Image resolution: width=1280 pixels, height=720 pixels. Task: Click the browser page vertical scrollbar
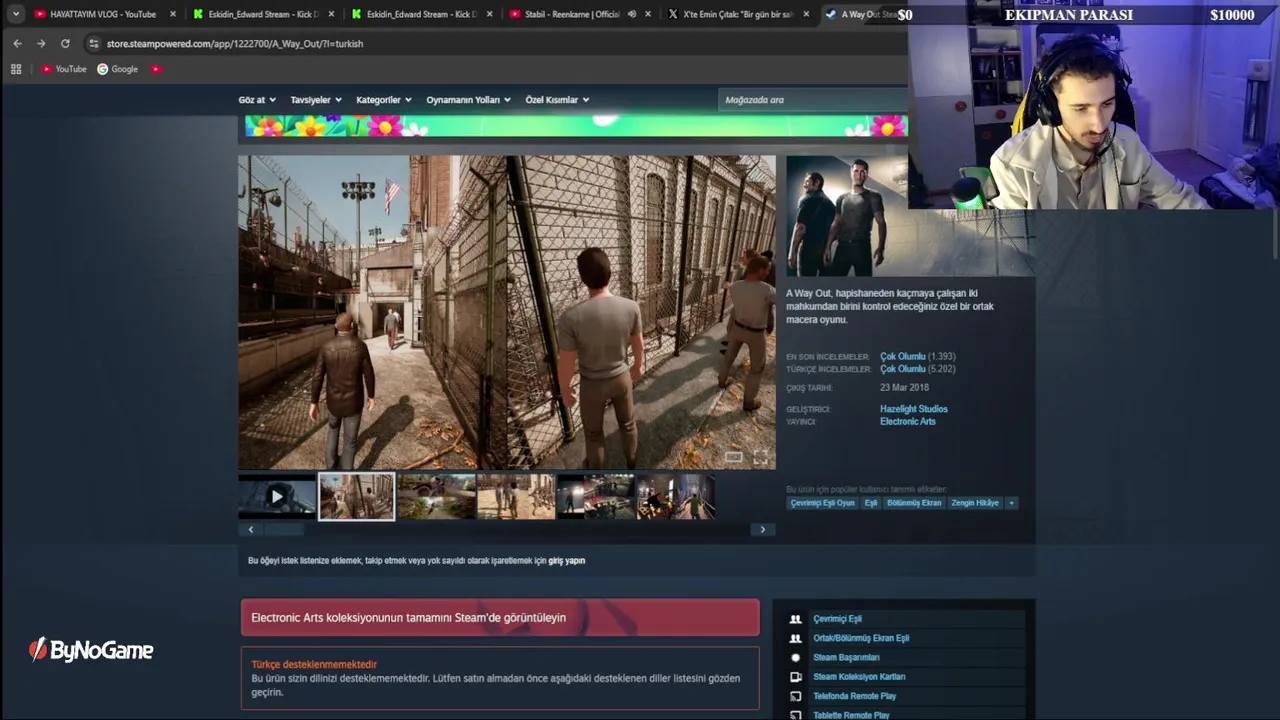(x=1275, y=235)
